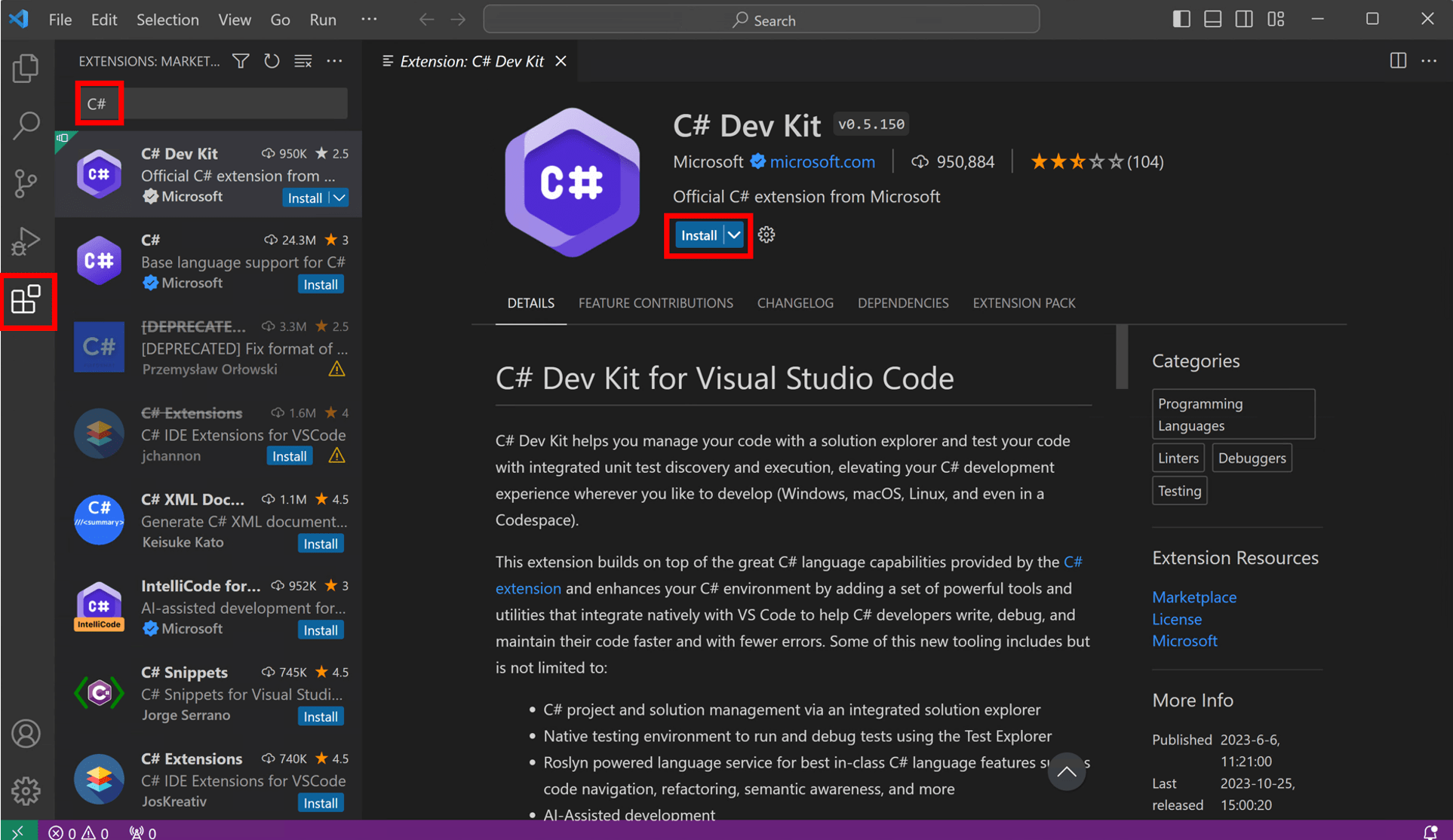Open the gear settings next to the Install button
Viewport: 1453px width, 840px height.
click(x=766, y=235)
